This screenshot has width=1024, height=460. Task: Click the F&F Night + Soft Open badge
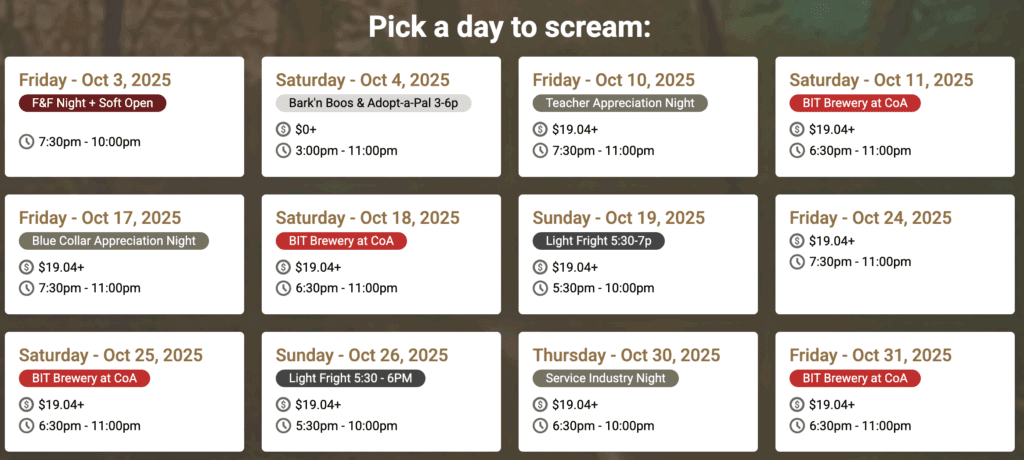coord(92,103)
